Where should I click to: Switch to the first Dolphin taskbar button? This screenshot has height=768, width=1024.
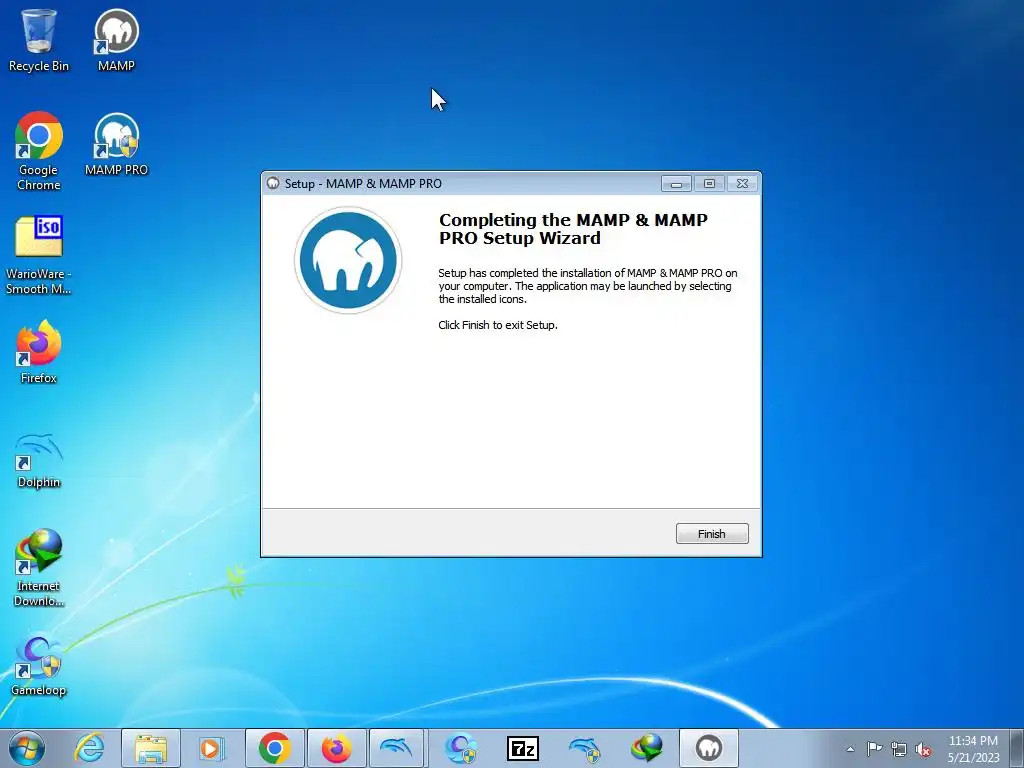(396, 748)
